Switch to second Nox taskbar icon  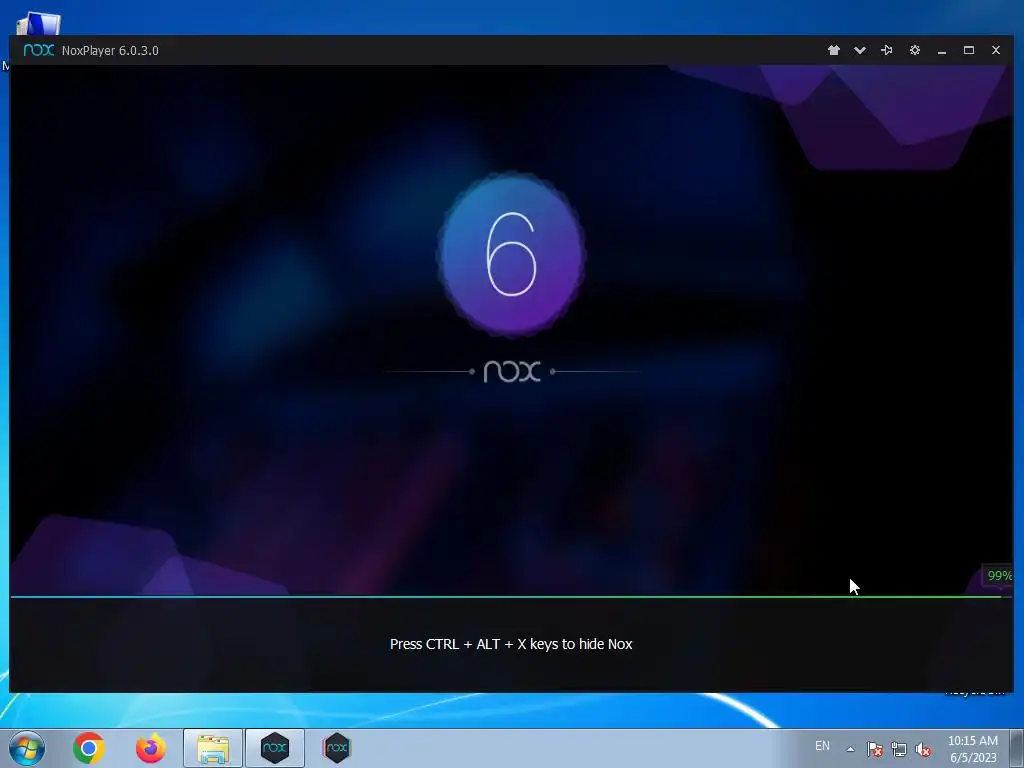coord(336,748)
